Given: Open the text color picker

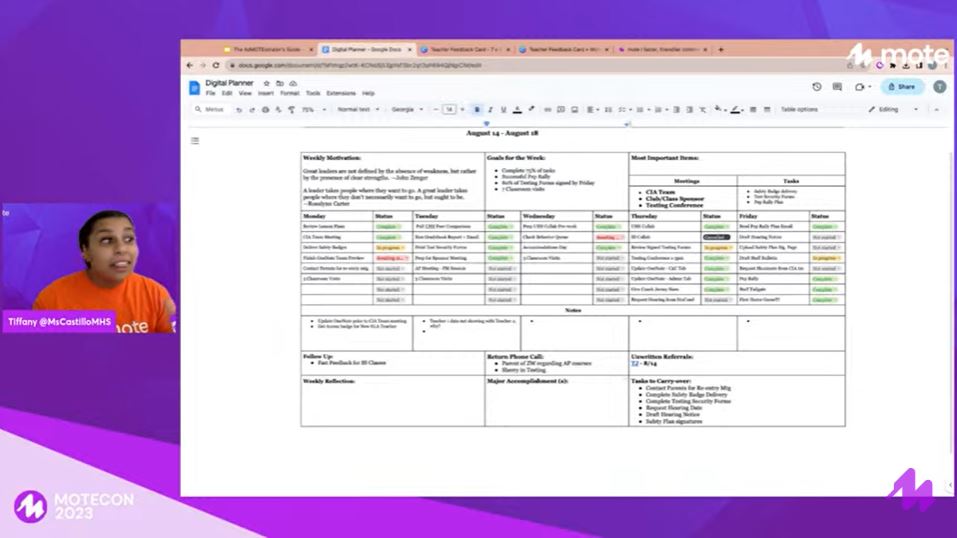Looking at the screenshot, I should [517, 110].
